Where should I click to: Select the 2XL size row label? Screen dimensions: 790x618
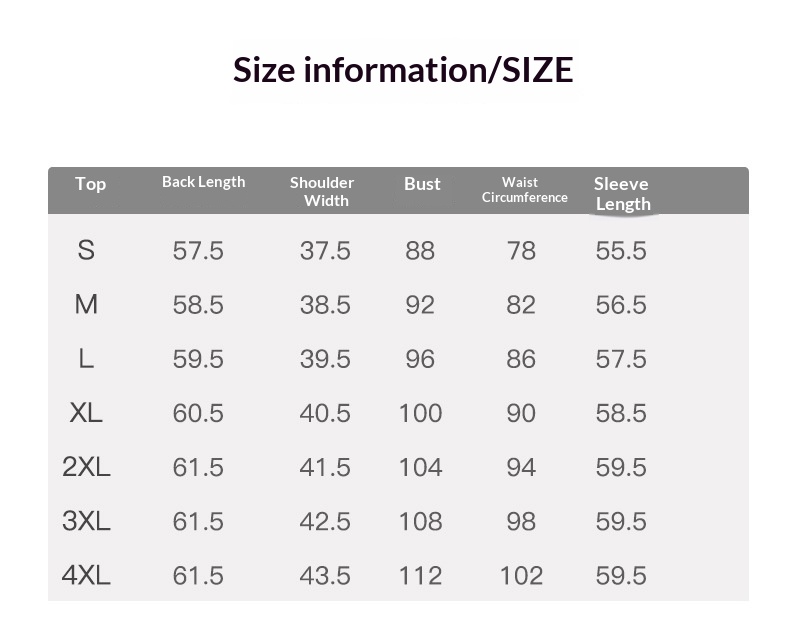86,467
